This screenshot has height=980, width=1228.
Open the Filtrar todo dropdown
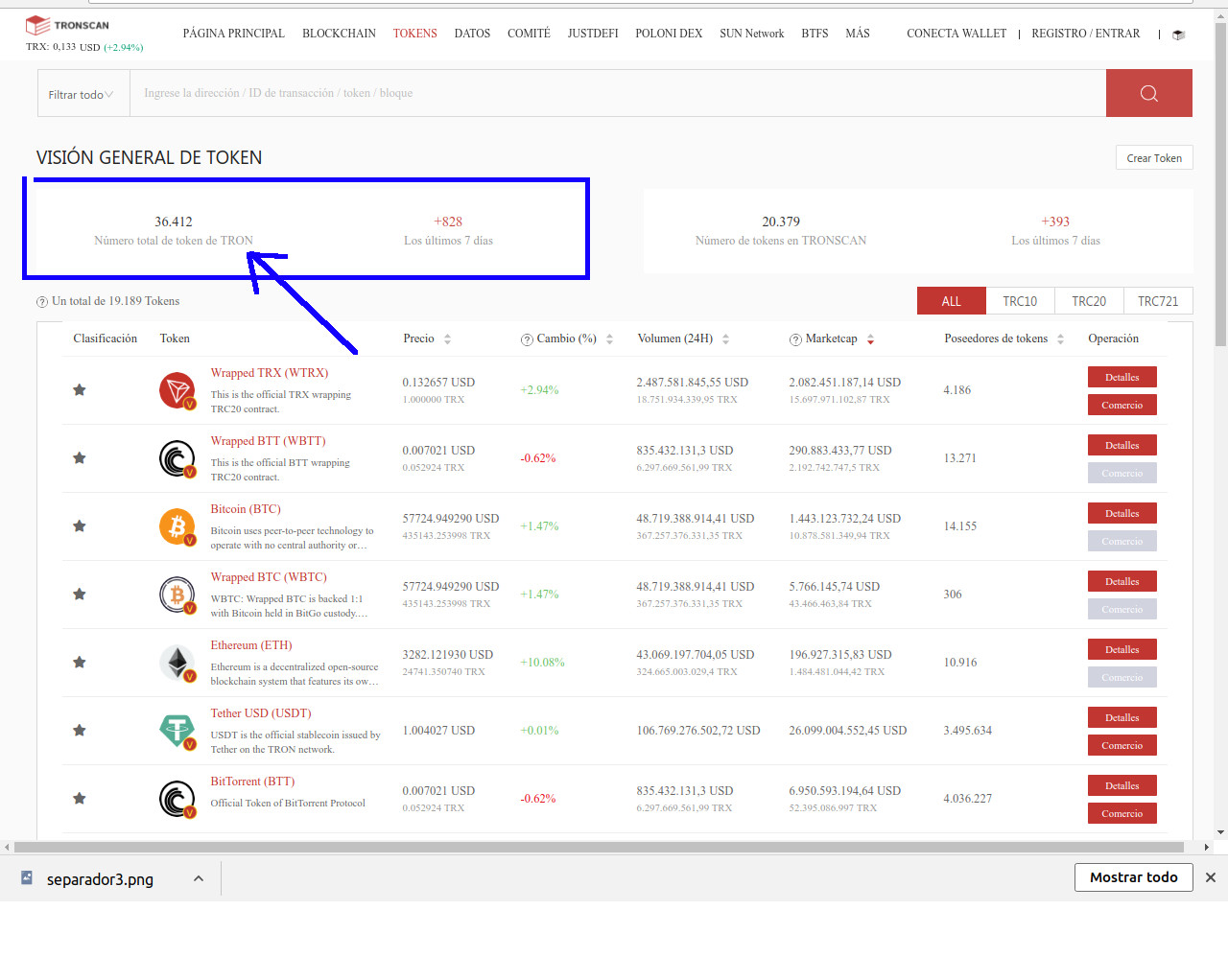click(83, 94)
